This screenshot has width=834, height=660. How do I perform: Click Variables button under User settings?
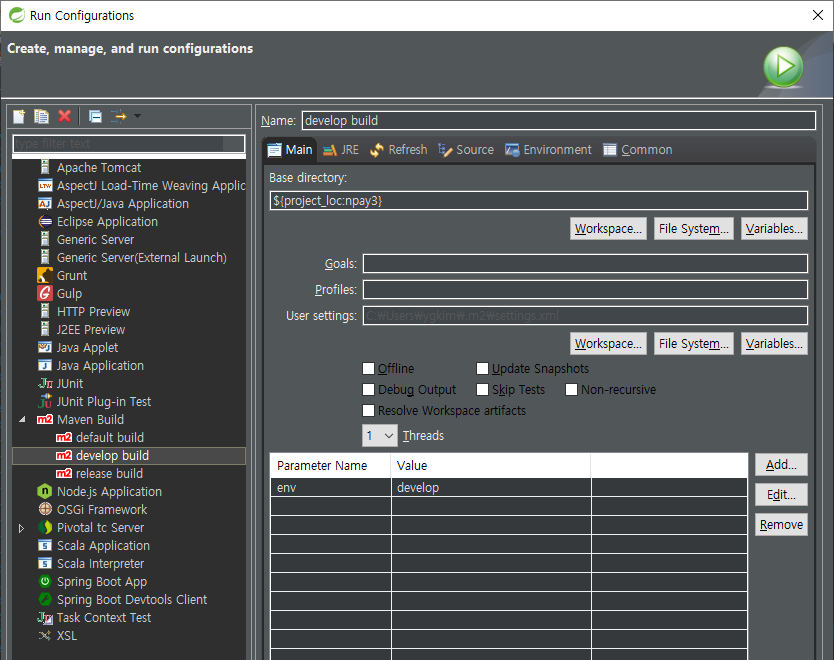[774, 344]
